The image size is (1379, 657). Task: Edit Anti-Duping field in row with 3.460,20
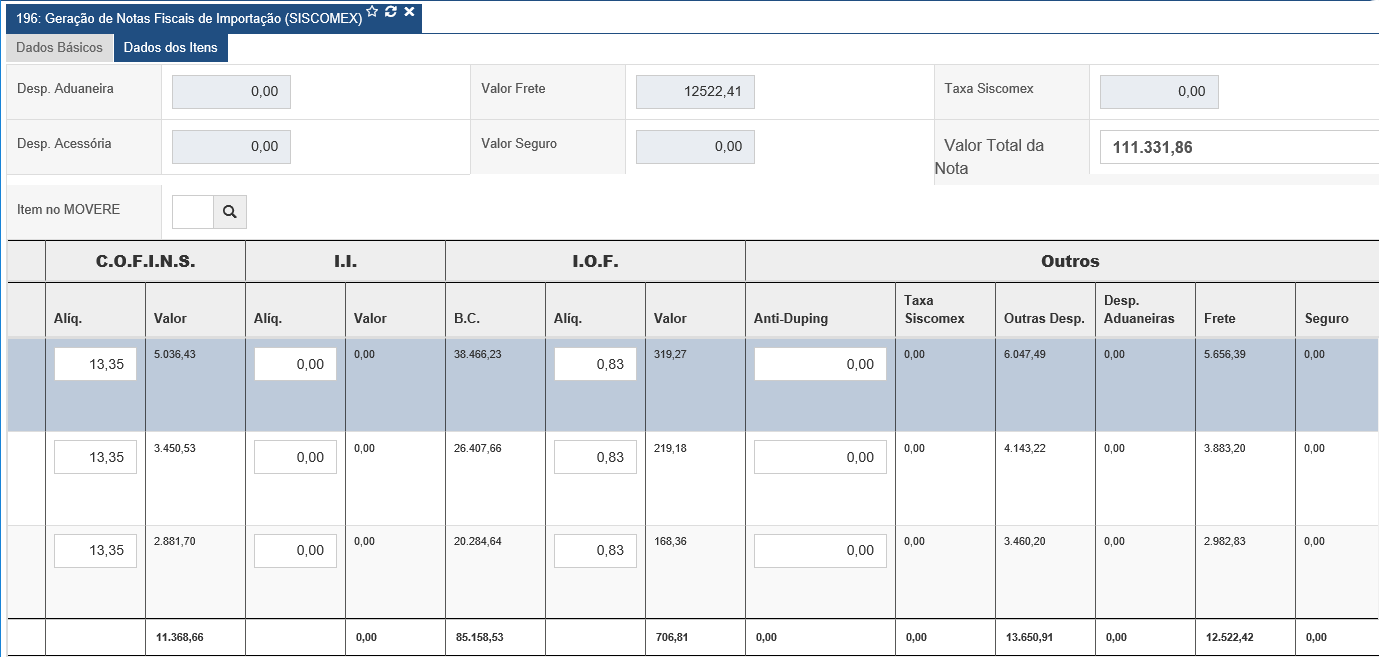820,550
